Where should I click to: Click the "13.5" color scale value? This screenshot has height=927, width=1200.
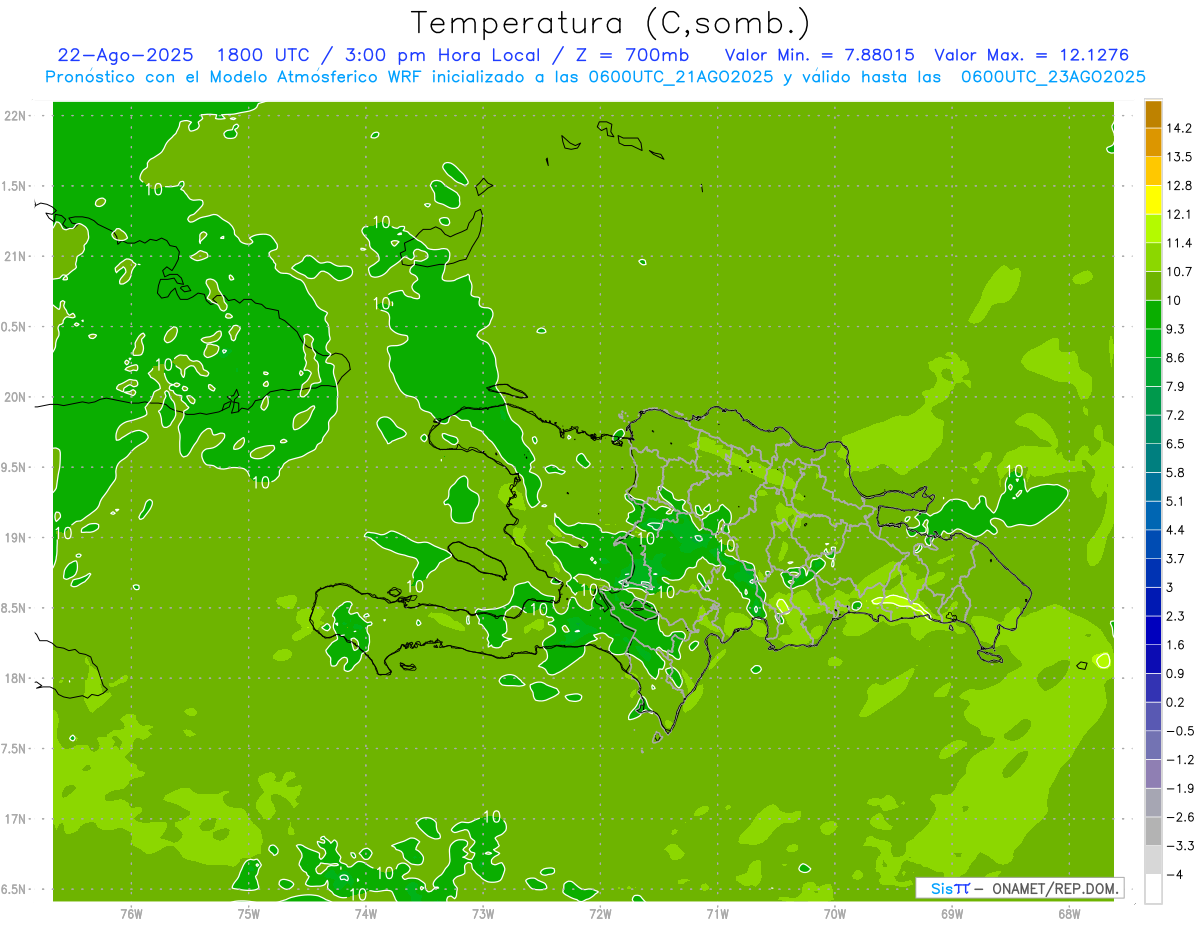[1180, 157]
